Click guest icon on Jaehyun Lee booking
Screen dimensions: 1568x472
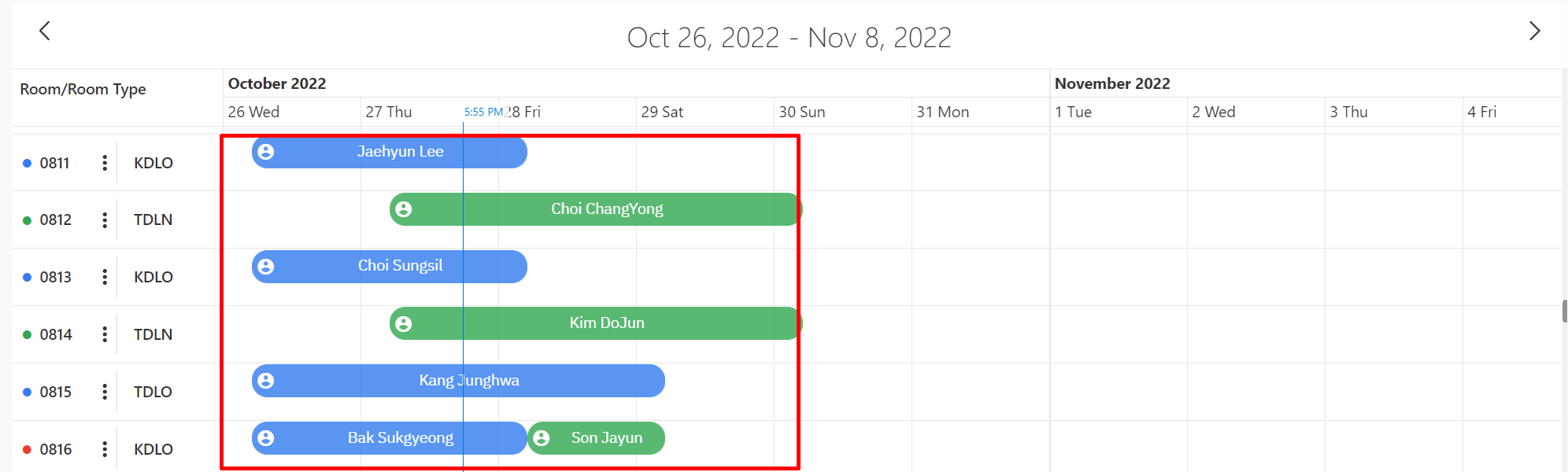266,152
